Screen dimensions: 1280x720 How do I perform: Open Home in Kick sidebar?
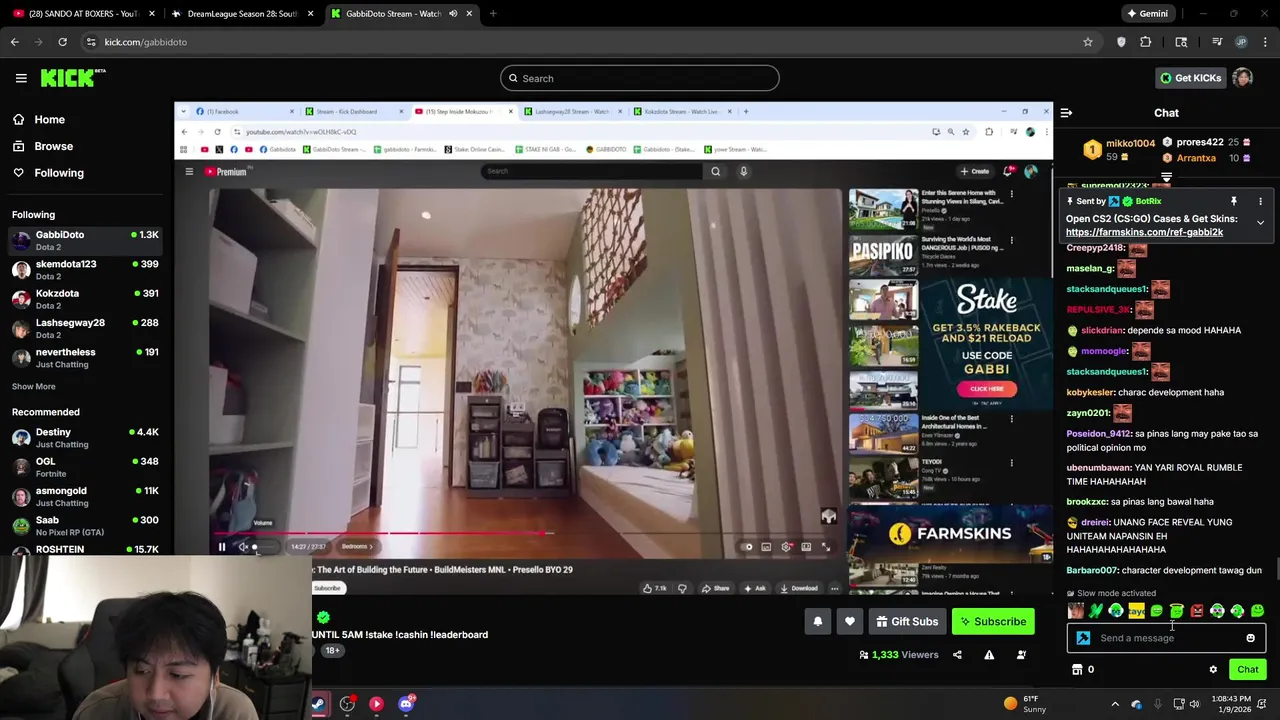(x=49, y=119)
